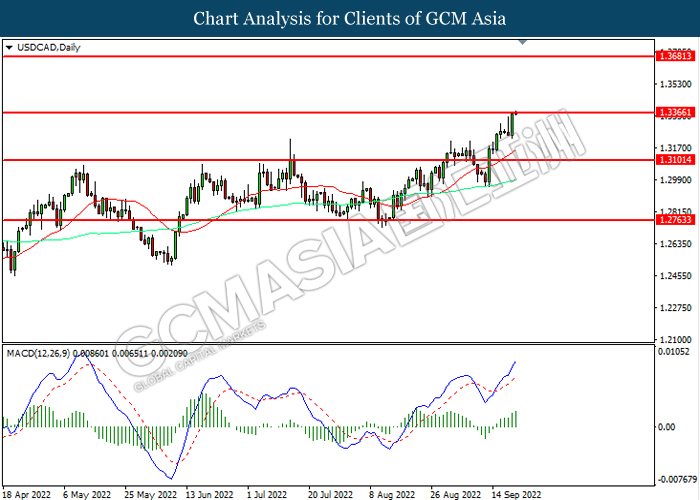Image resolution: width=700 pixels, height=500 pixels.
Task: Open the USDCAD,Daily chart dropdown arrow
Action: coord(9,47)
